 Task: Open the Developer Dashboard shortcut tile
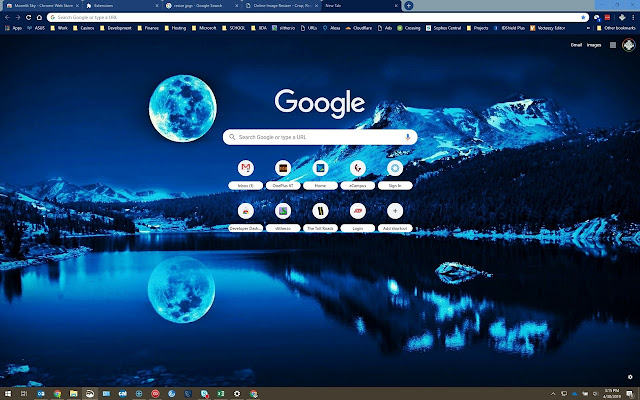click(246, 218)
